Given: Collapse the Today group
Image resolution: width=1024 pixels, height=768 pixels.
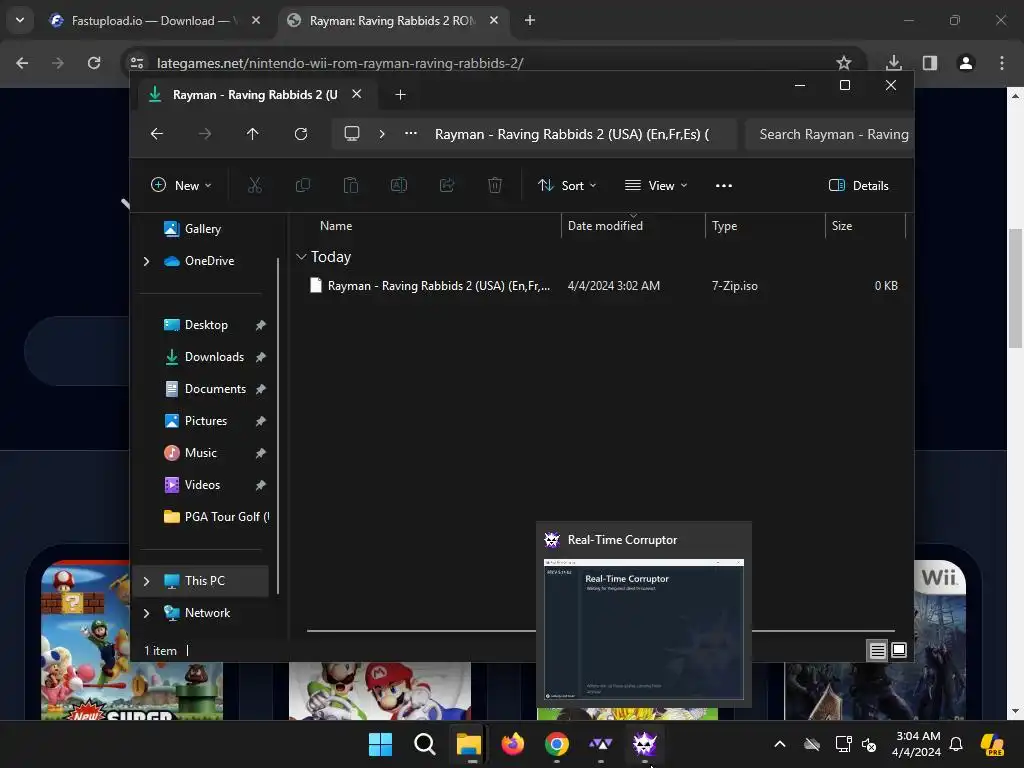Looking at the screenshot, I should coord(301,257).
